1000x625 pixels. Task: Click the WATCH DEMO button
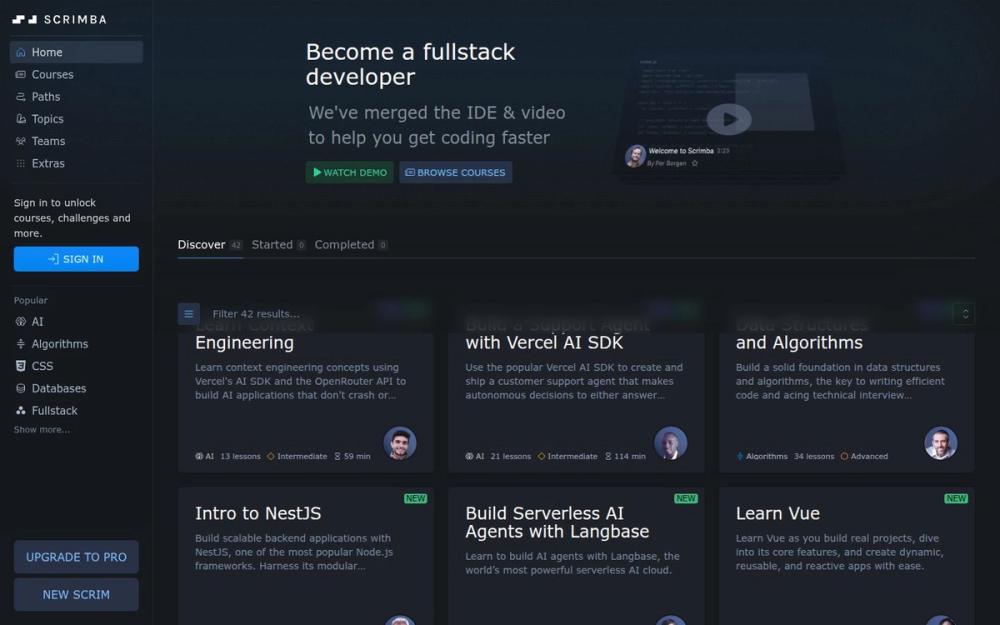coord(349,172)
